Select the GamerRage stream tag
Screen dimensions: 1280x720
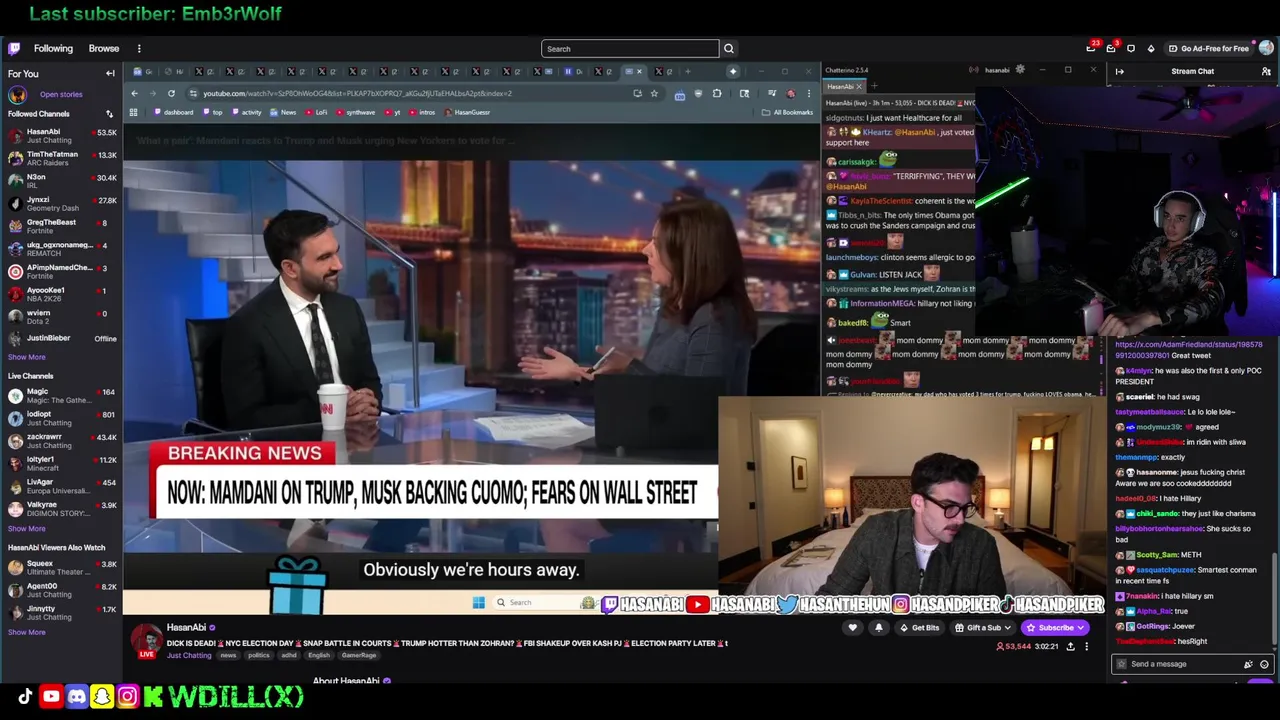pyautogui.click(x=359, y=655)
